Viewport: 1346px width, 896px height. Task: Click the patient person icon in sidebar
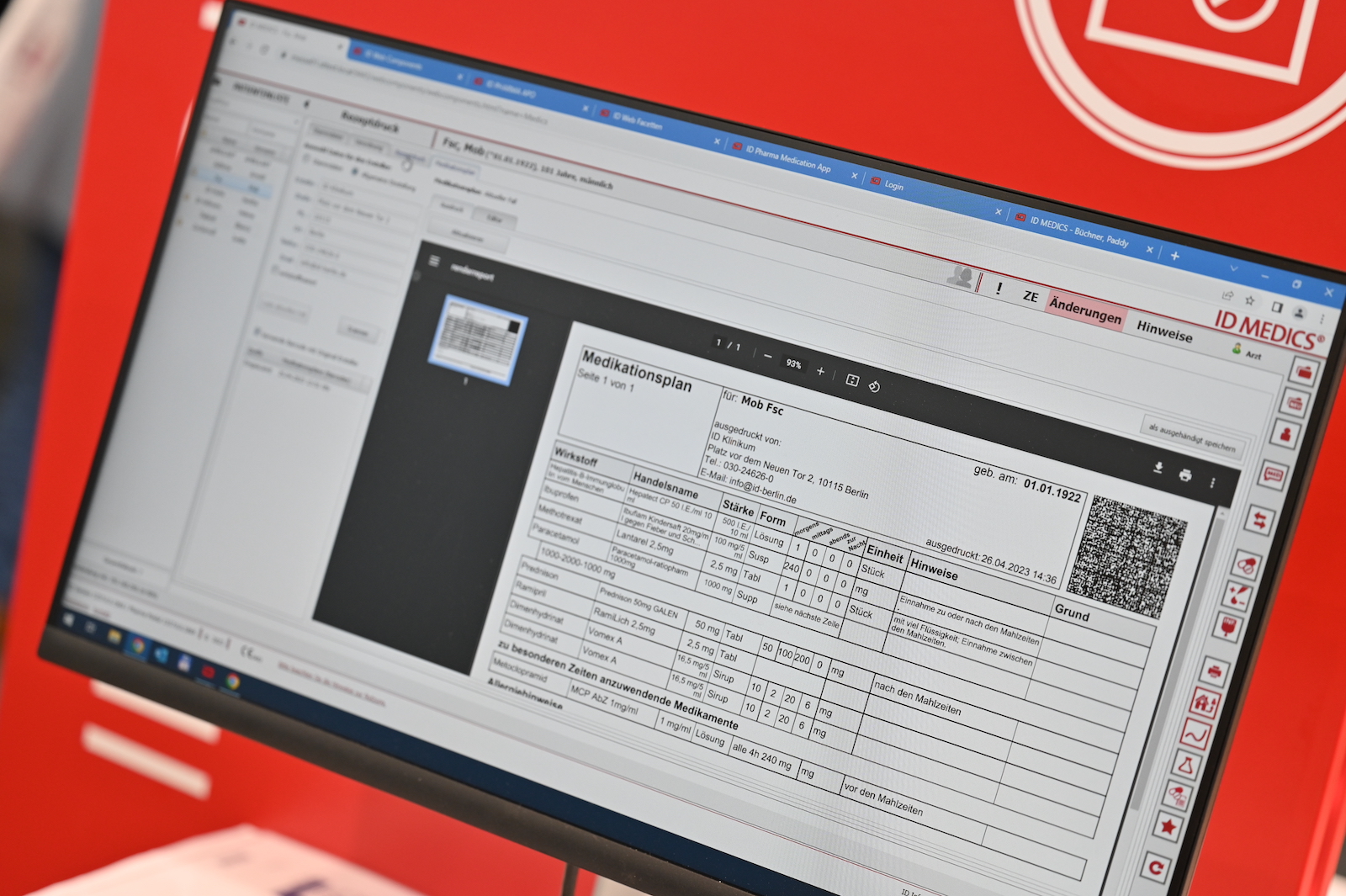click(1285, 435)
